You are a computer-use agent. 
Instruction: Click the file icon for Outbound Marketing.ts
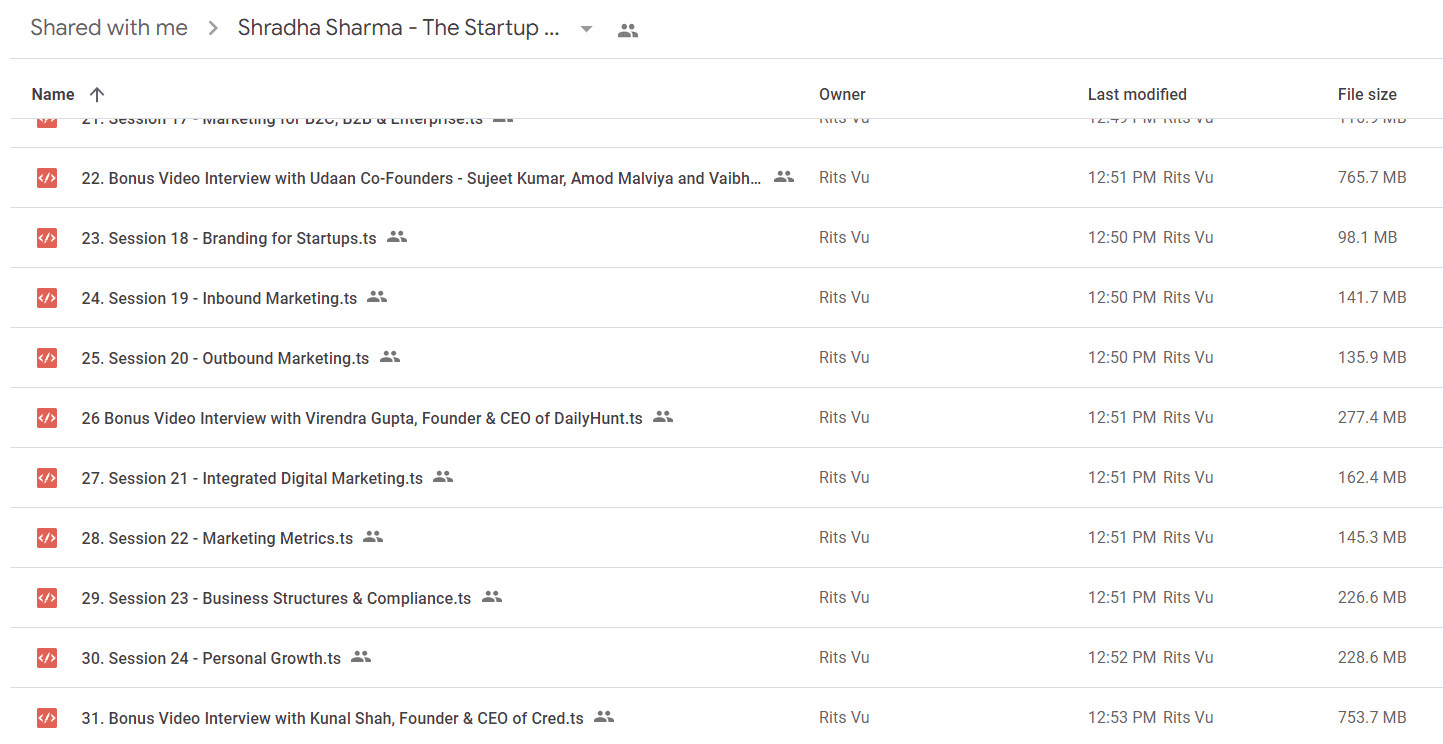(x=47, y=358)
